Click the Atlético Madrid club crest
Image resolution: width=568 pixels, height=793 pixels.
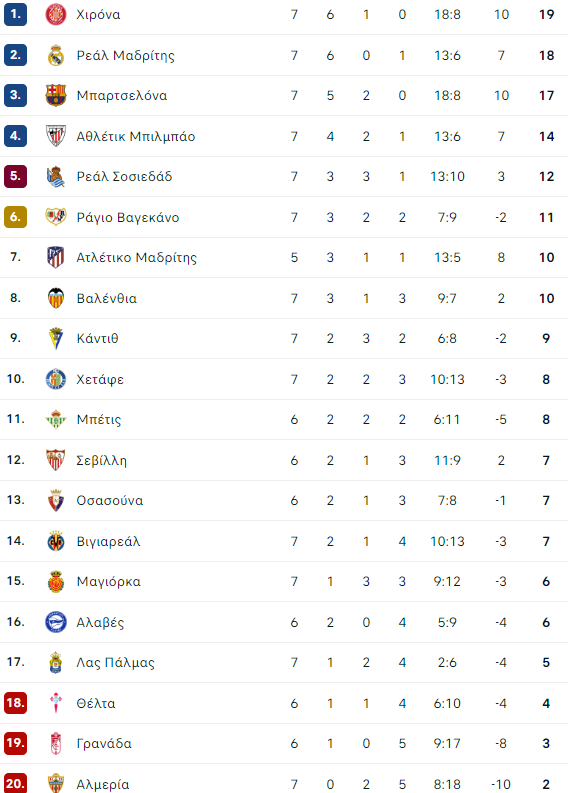tap(56, 257)
